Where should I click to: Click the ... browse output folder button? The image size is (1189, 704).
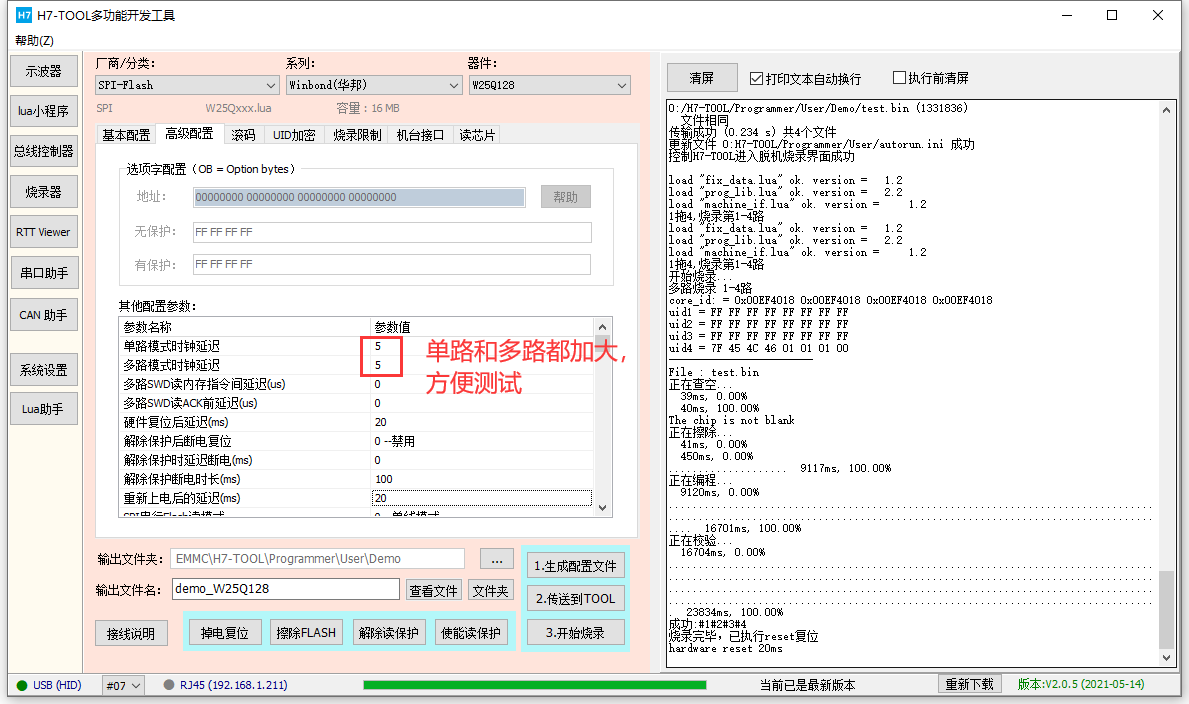pyautogui.click(x=497, y=559)
